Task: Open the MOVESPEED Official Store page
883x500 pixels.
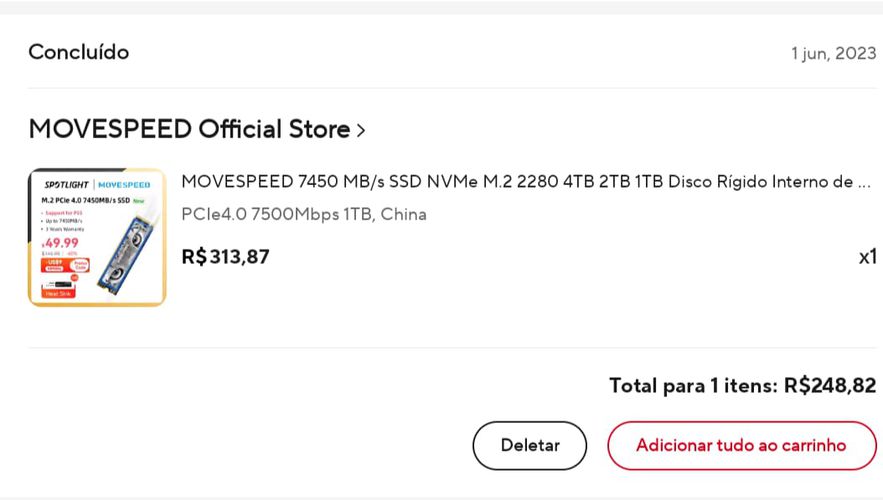Action: coord(190,129)
